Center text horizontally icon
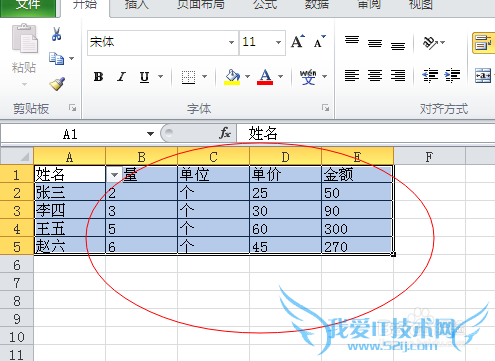495x361 pixels. point(375,76)
